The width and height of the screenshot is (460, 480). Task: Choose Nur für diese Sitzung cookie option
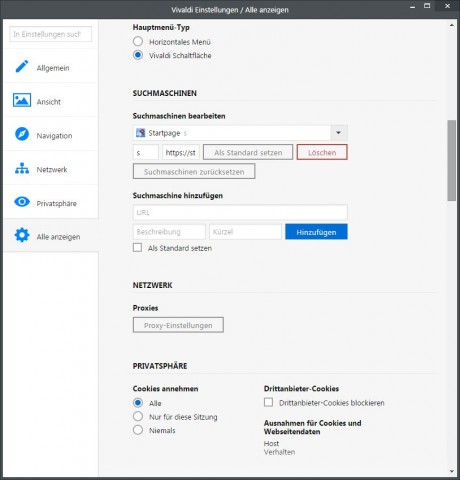coord(138,416)
